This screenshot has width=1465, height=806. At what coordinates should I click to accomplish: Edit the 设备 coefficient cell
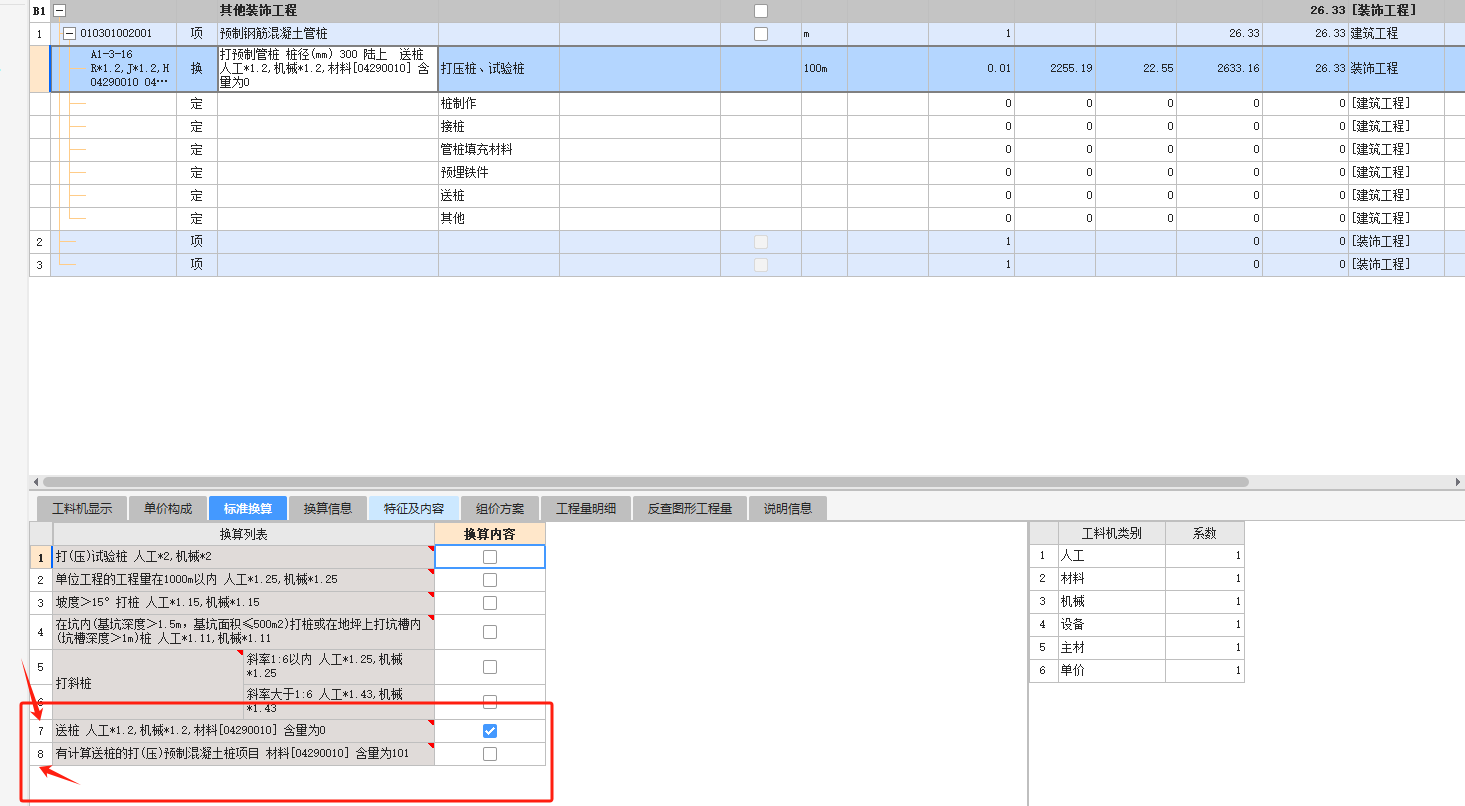[1205, 625]
